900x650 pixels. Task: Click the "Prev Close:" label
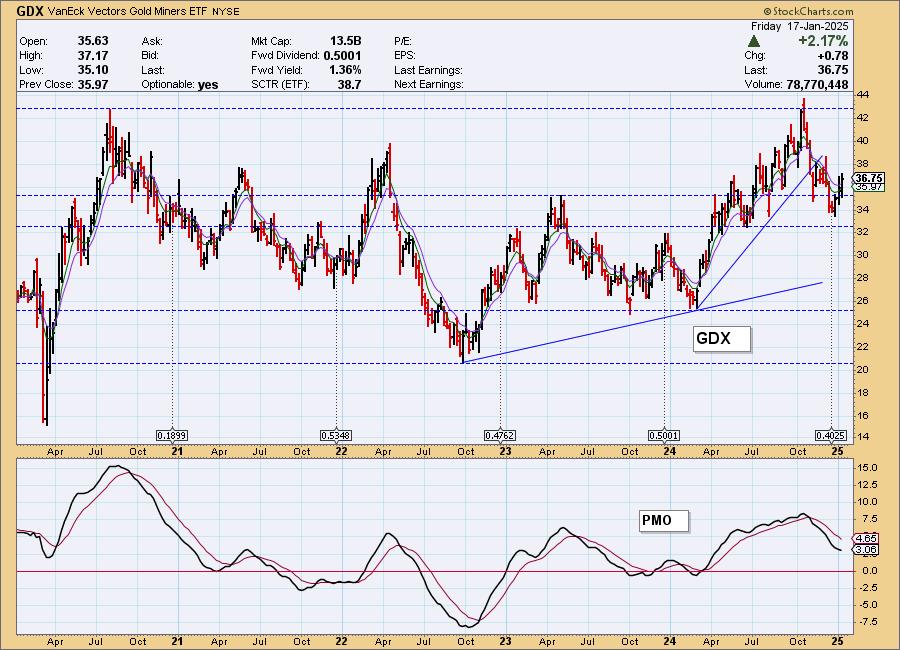(46, 84)
